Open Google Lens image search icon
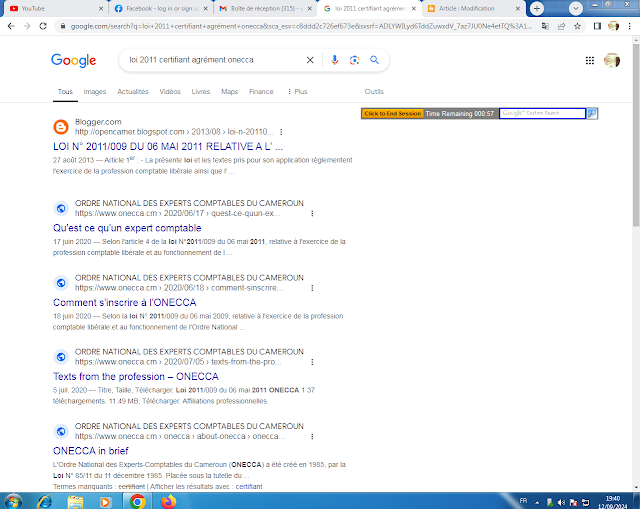Viewport: 640px width, 509px height. click(x=354, y=60)
